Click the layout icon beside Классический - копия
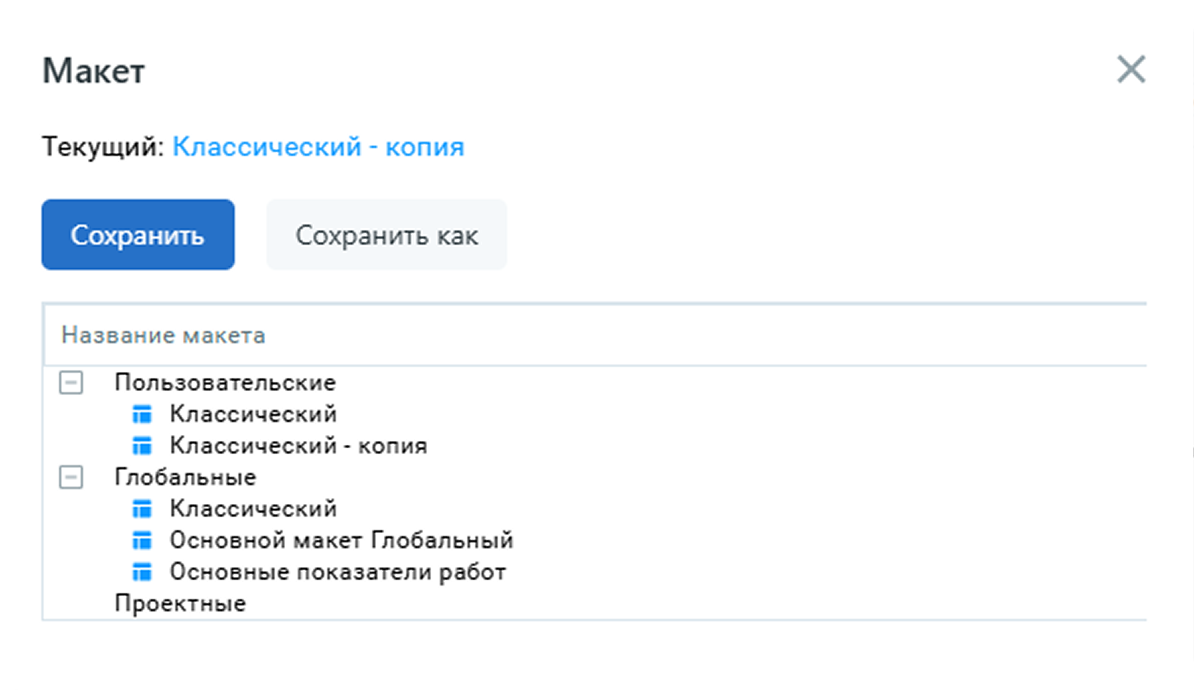Image resolution: width=1194 pixels, height=690 pixels. [x=143, y=445]
